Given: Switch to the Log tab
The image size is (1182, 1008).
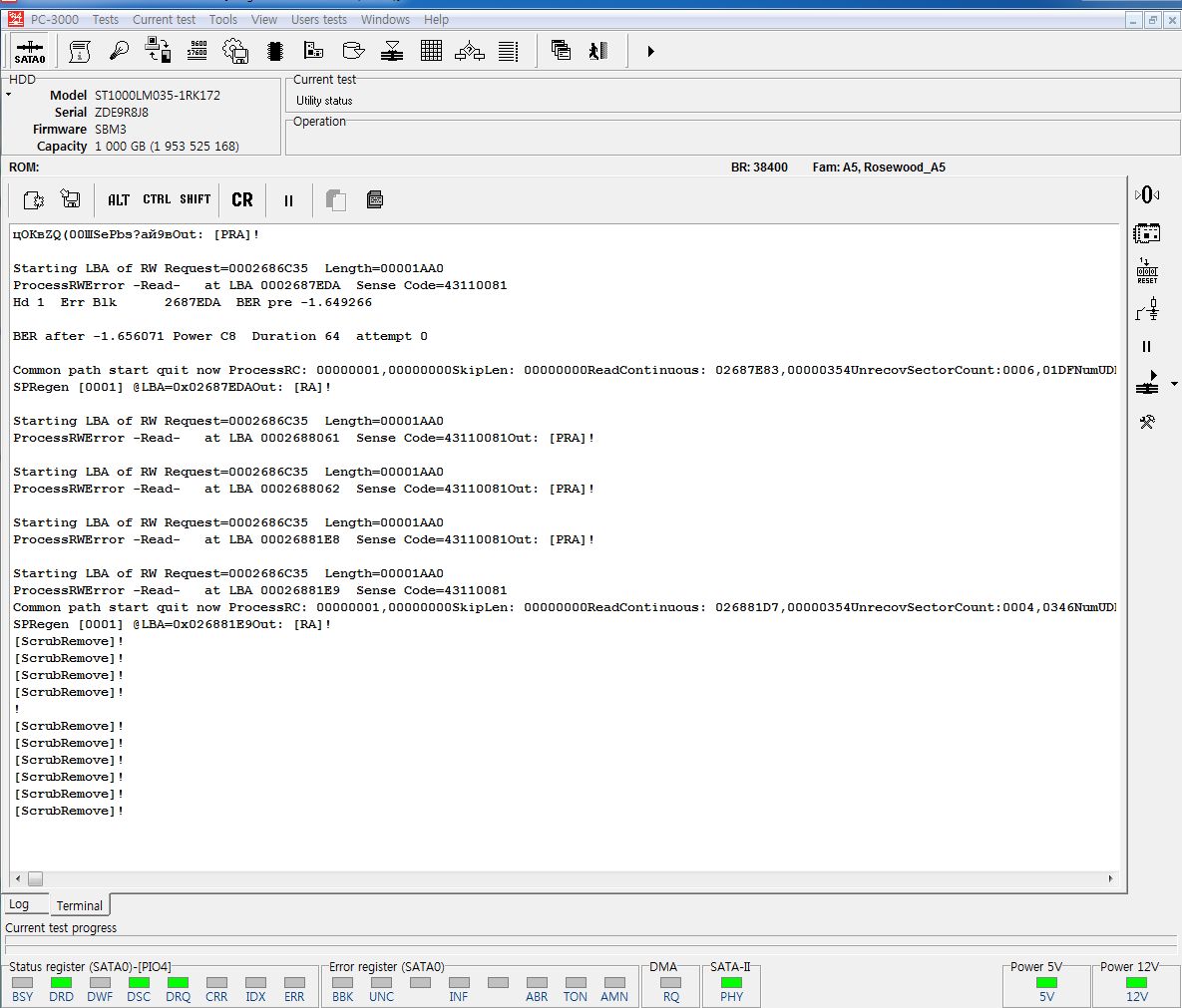Looking at the screenshot, I should [19, 904].
